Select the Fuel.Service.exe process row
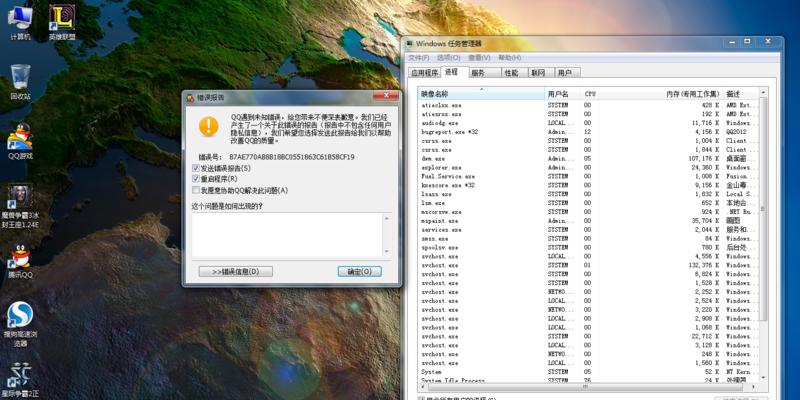Viewport: 800px width, 400px height. [588, 176]
